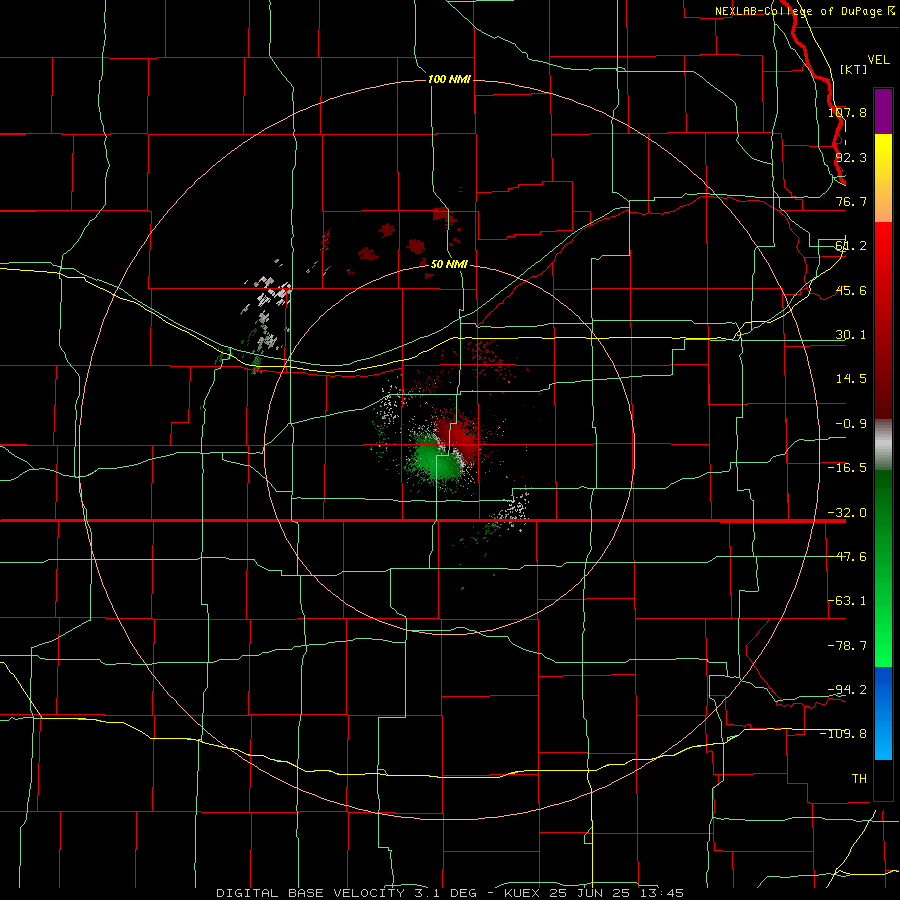Select the 45.6 scale value
Image resolution: width=900 pixels, height=900 pixels.
(851, 290)
